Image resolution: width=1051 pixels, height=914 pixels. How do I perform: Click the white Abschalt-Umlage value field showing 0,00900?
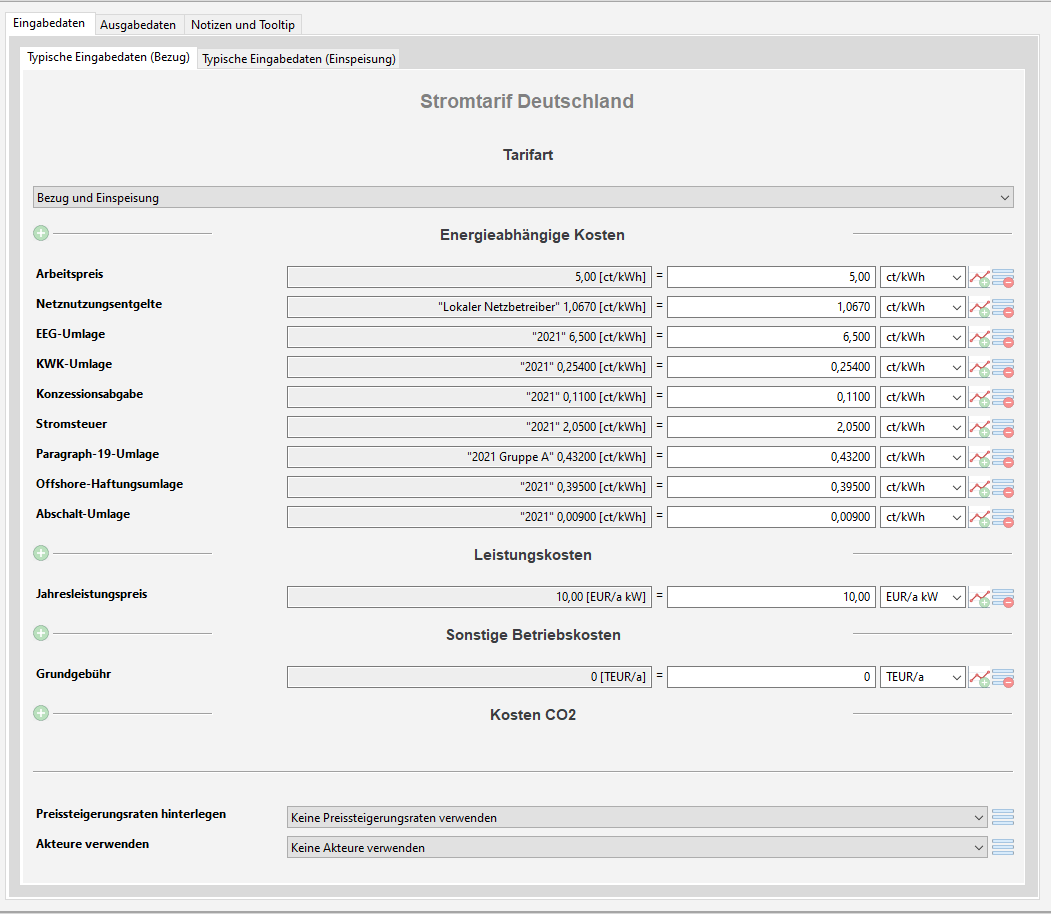click(771, 517)
